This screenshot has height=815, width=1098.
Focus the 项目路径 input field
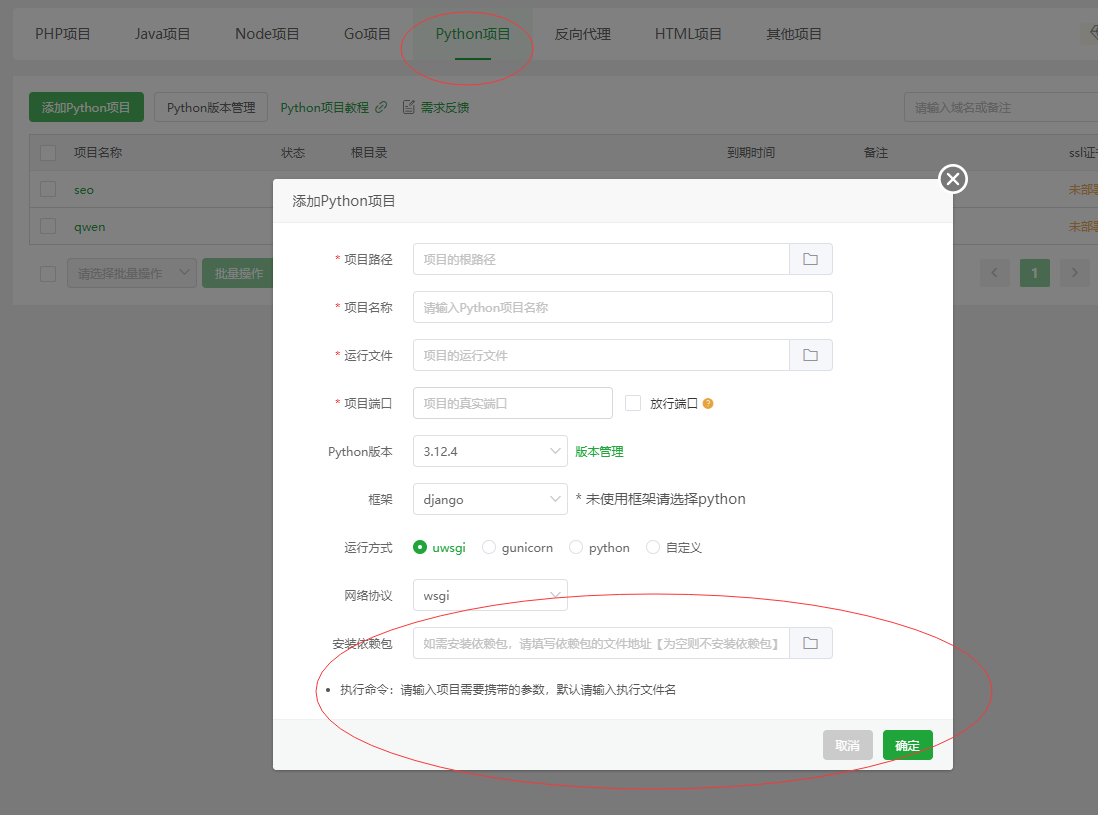coord(601,259)
